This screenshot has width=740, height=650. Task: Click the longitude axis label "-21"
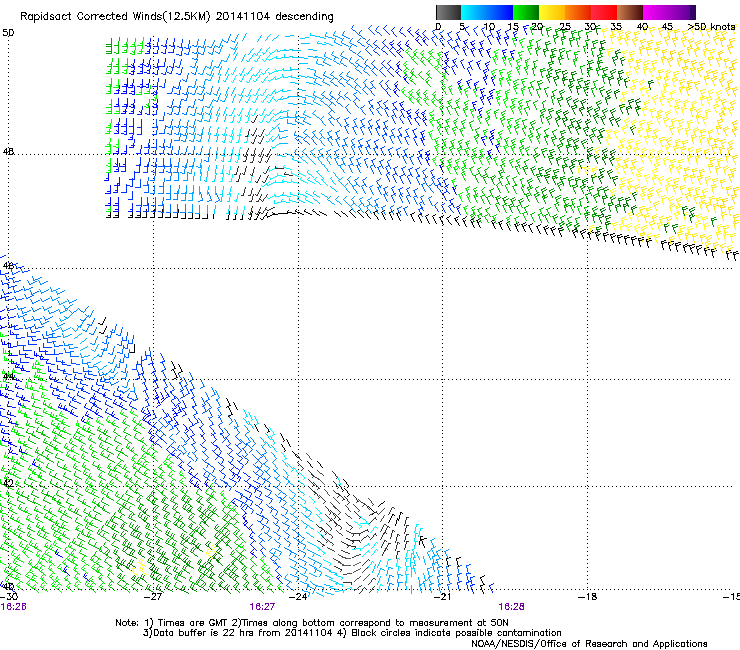coord(443,597)
